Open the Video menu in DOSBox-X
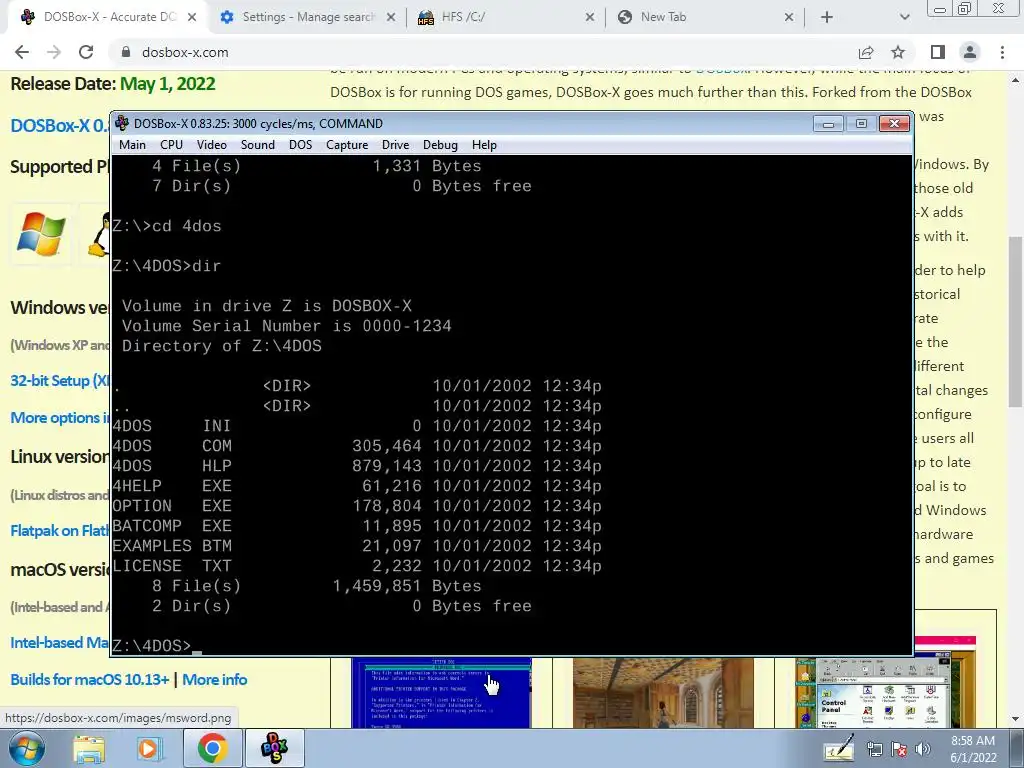The image size is (1024, 768). pos(212,145)
